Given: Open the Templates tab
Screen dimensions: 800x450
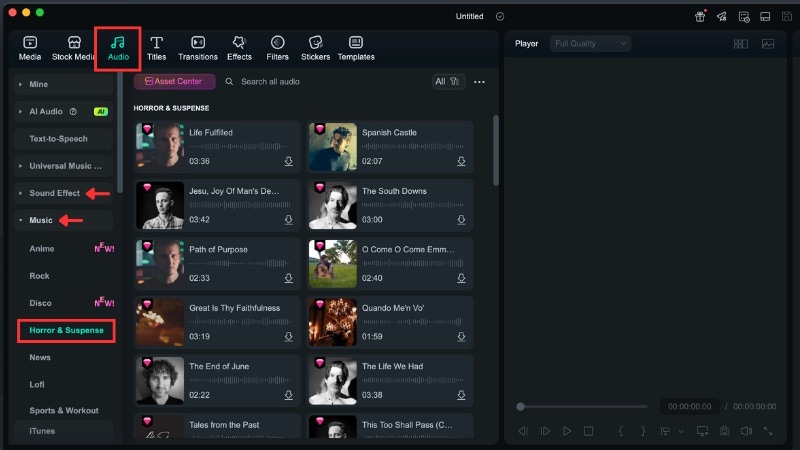Looking at the screenshot, I should point(356,48).
